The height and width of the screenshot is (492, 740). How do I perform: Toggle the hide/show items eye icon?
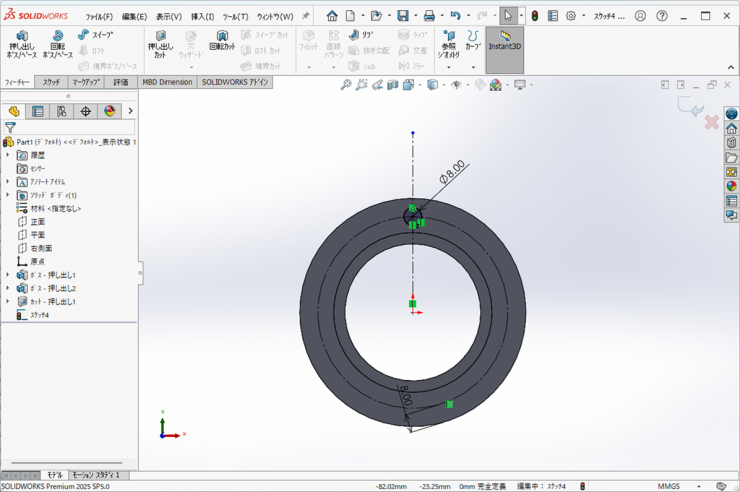click(456, 85)
